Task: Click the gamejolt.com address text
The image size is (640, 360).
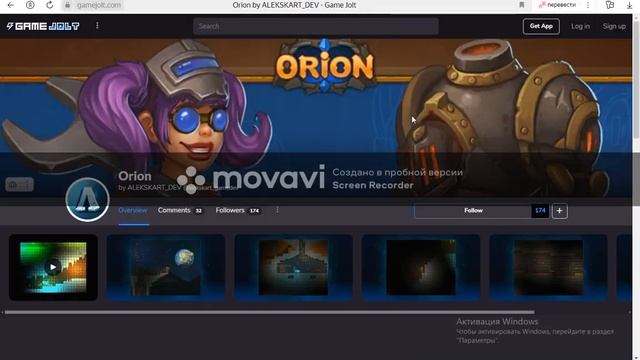Action: (x=99, y=5)
